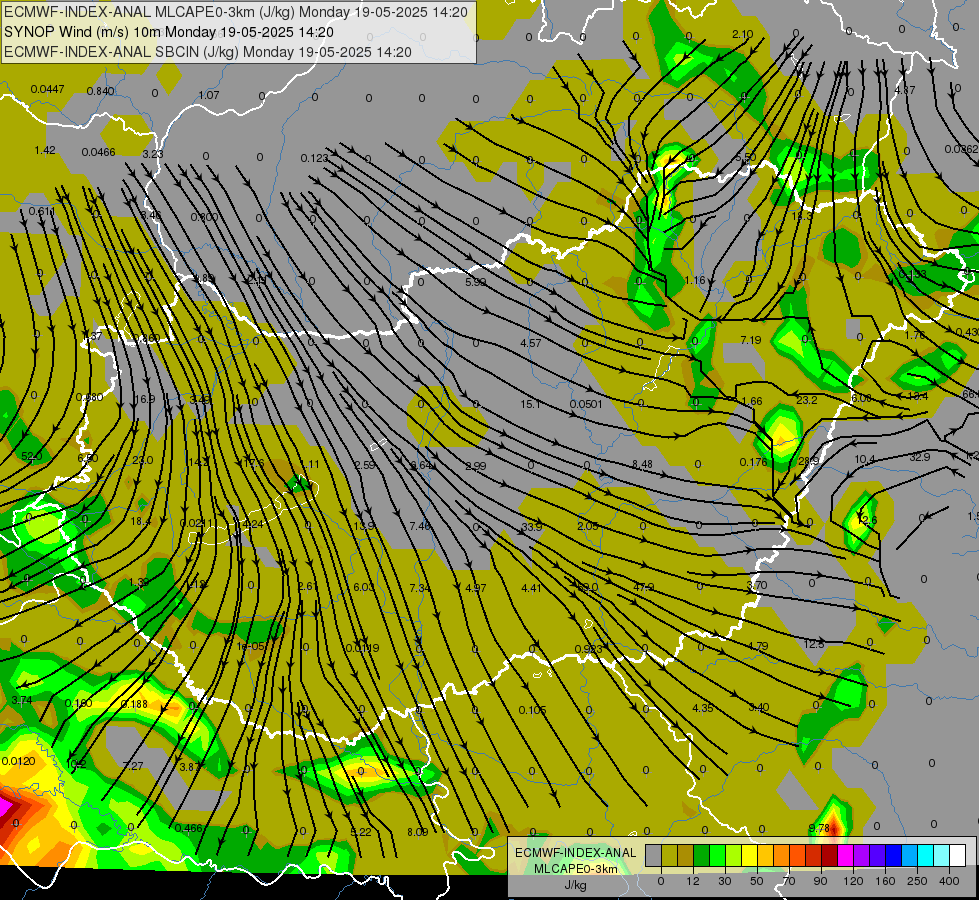Click the pure yellow legend swatch
This screenshot has width=979, height=900.
point(750,855)
